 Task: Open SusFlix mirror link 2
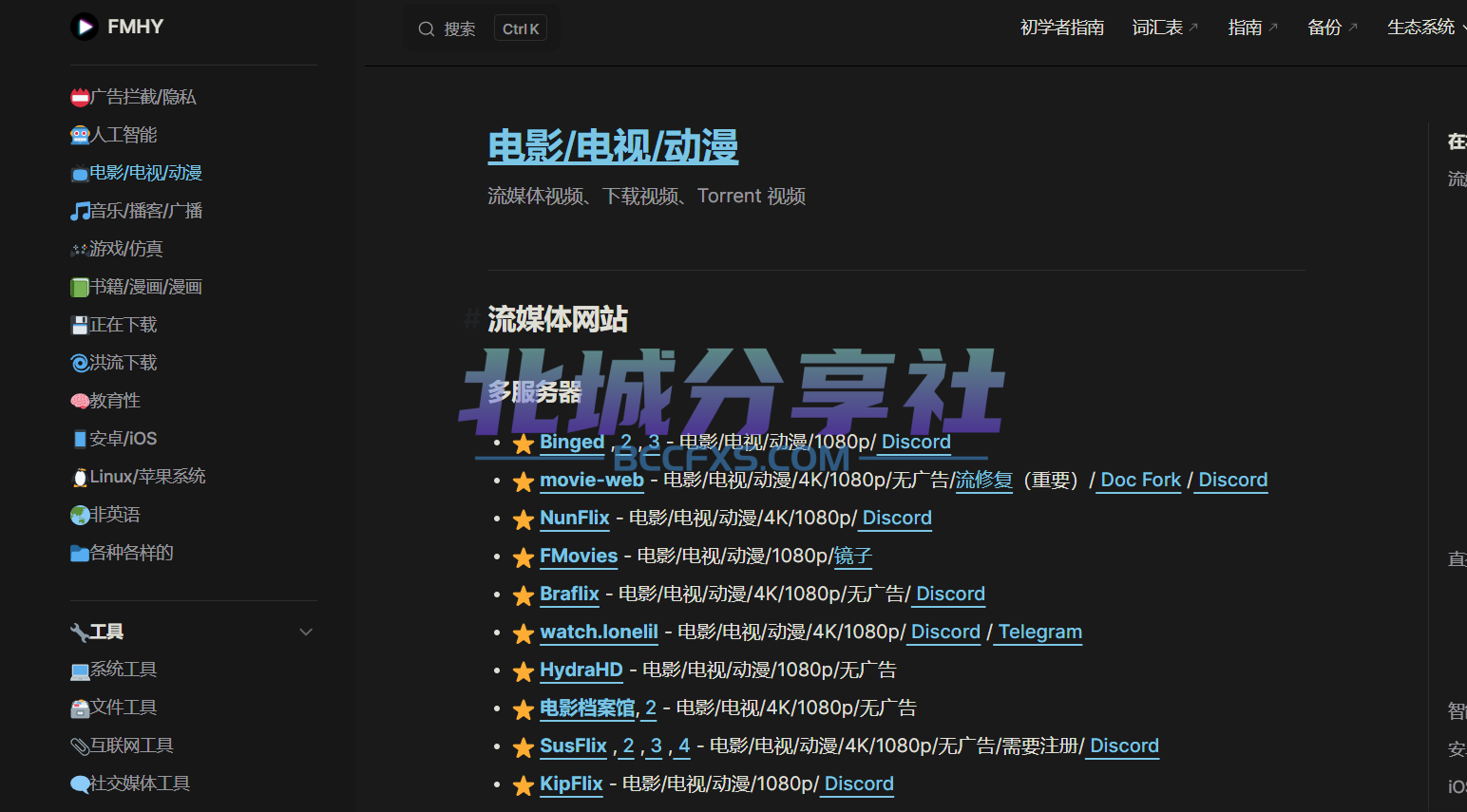[x=628, y=746]
